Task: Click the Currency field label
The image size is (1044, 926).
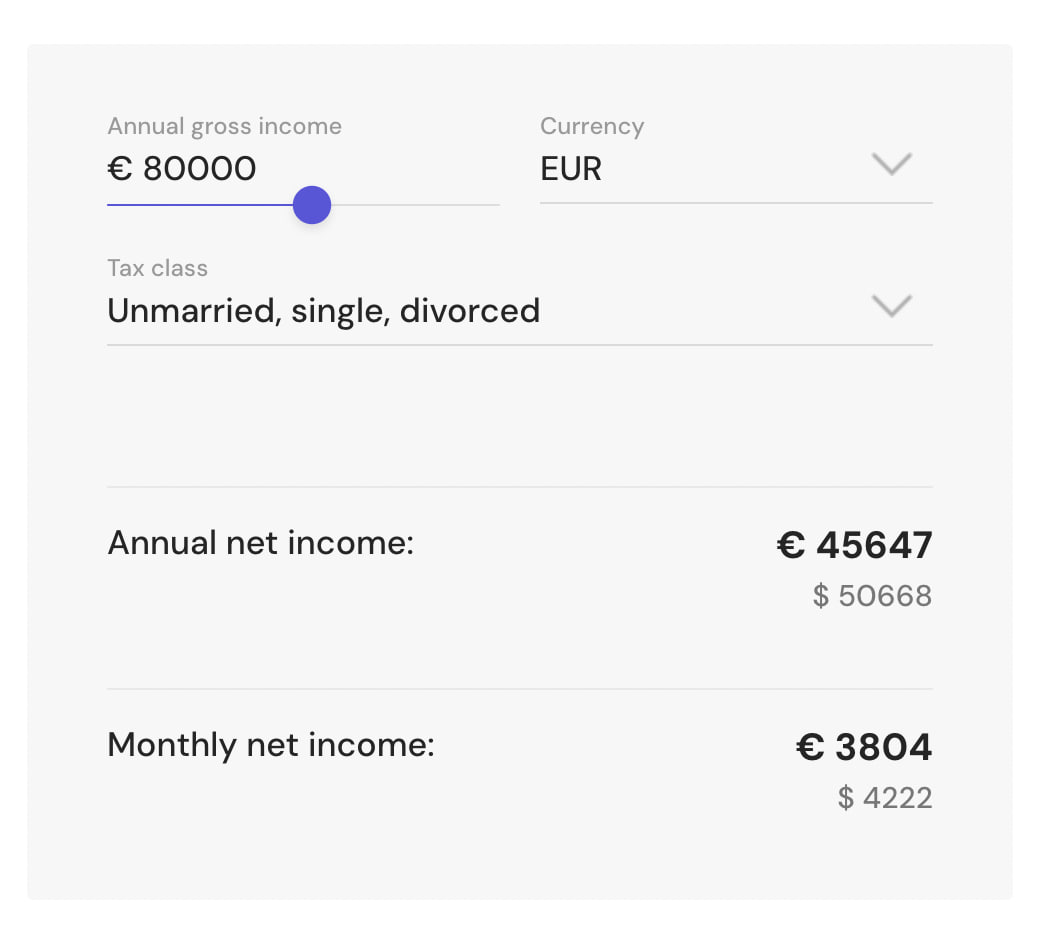Action: click(x=592, y=126)
